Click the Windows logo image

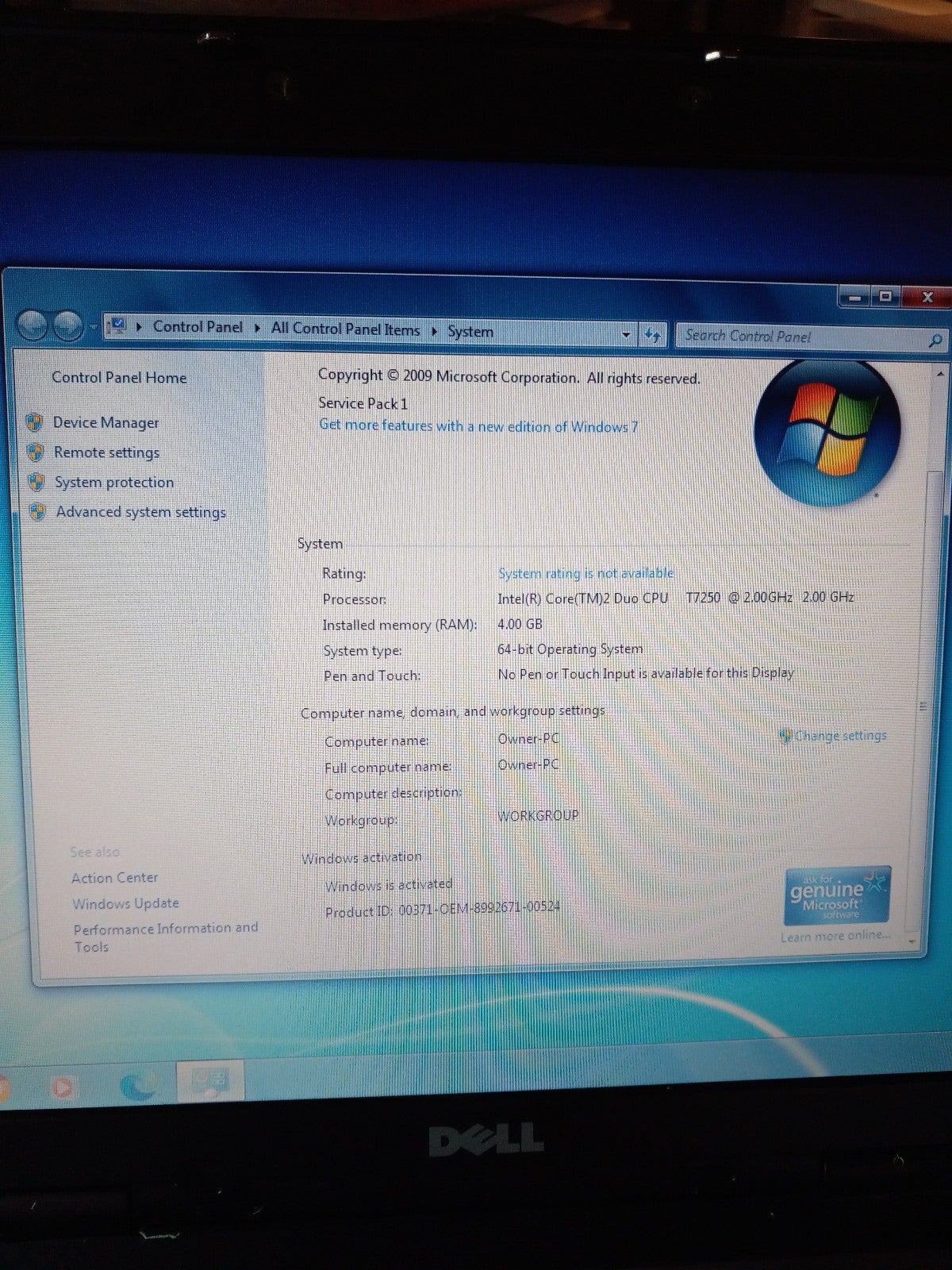(827, 433)
